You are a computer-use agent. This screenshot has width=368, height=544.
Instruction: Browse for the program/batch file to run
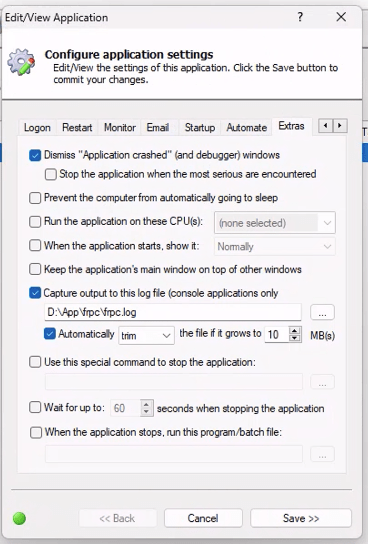tap(322, 454)
